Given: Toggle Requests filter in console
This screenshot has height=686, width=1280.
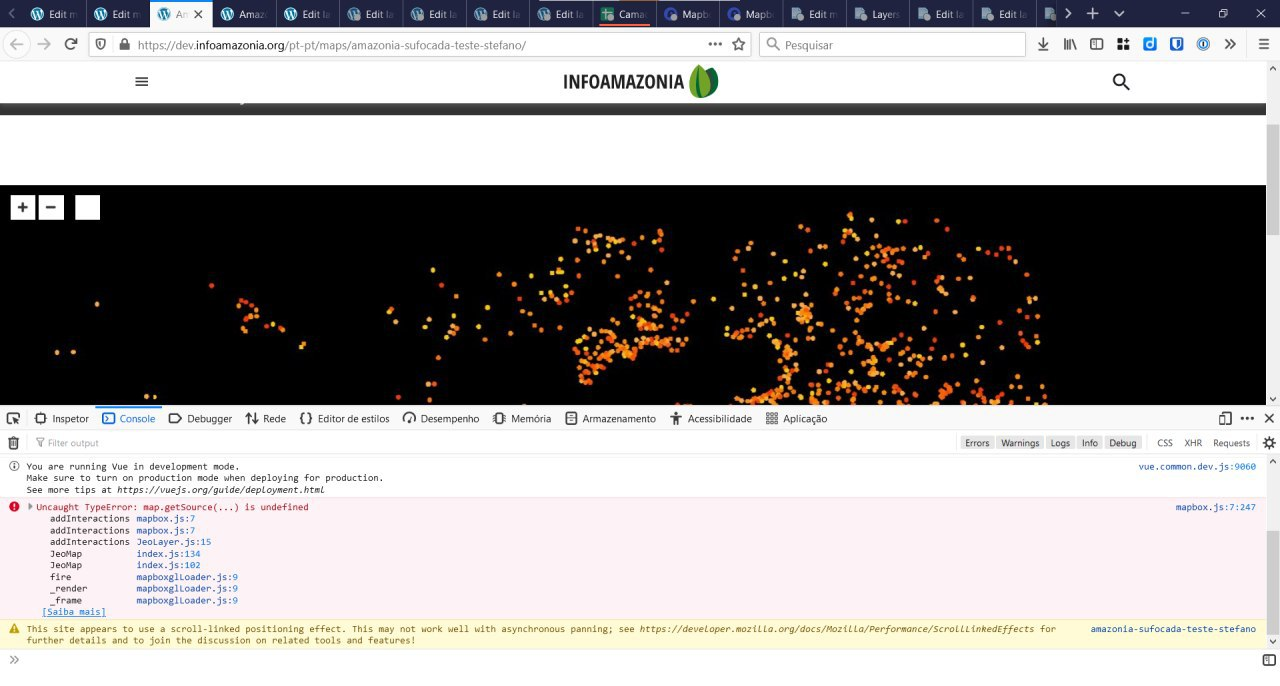Looking at the screenshot, I should pyautogui.click(x=1231, y=442).
